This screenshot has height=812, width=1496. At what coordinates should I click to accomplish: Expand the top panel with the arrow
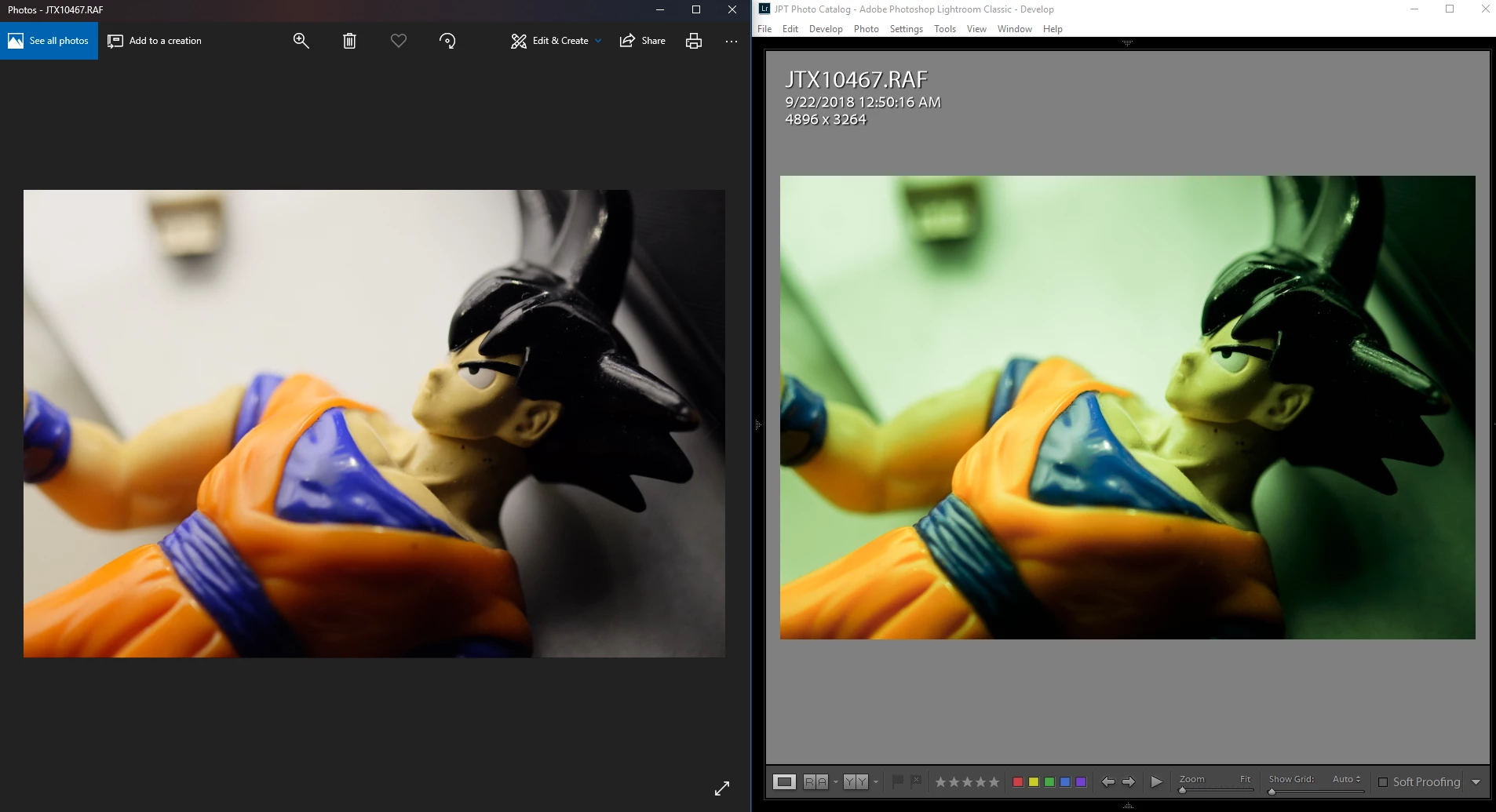pyautogui.click(x=1127, y=43)
